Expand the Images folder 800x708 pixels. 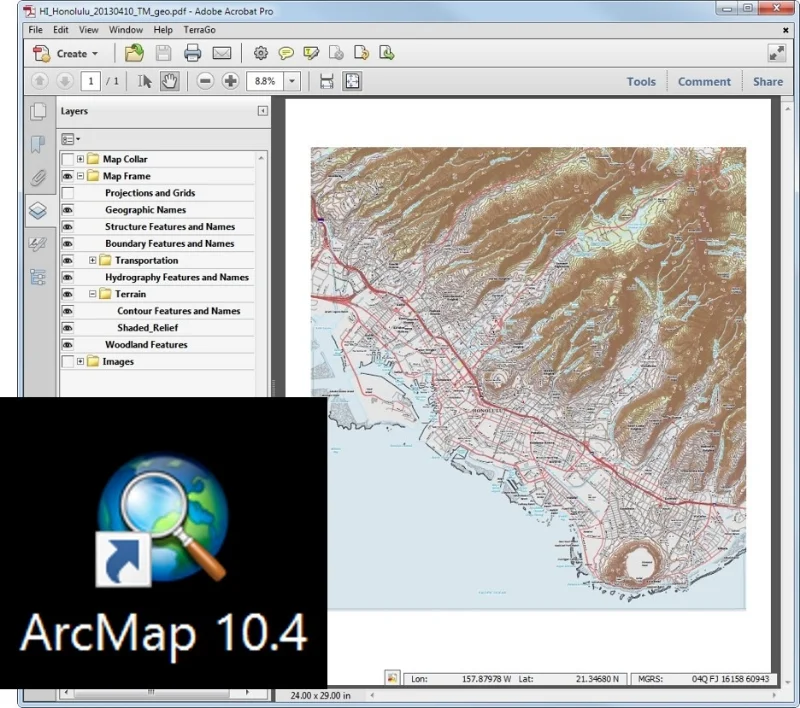click(80, 361)
